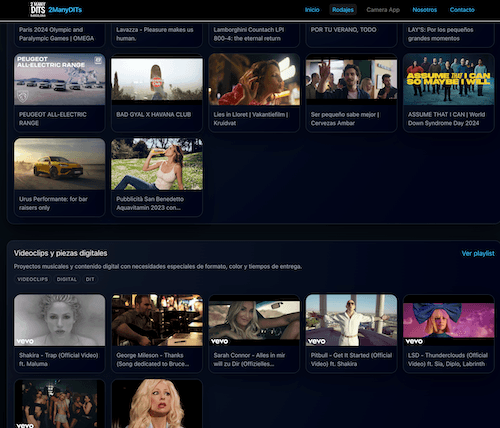Open the Shakira Trap video thumbnail

[x=60, y=320]
